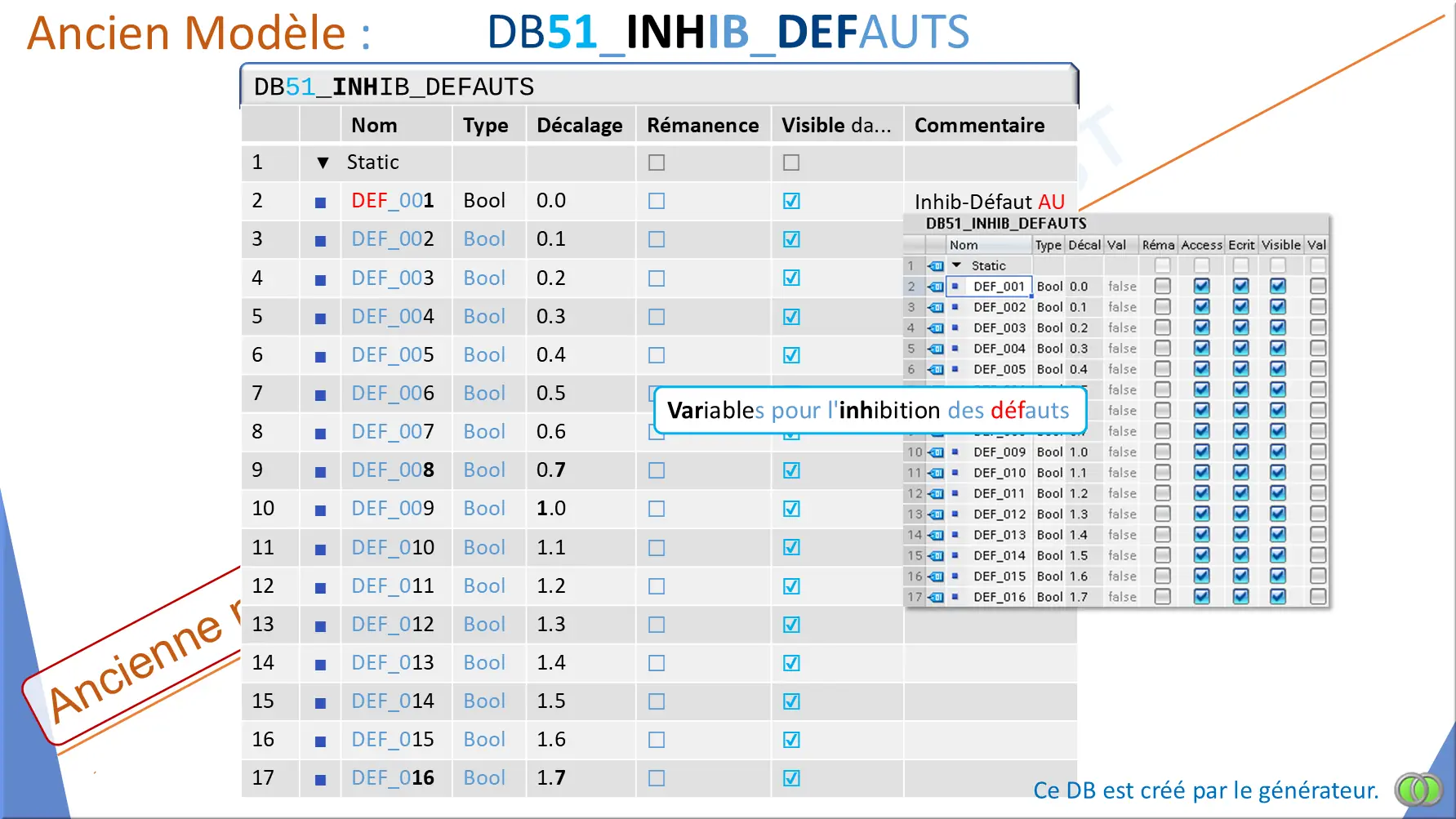Collapse the Static group in the large table
The image size is (1456, 819).
point(323,162)
